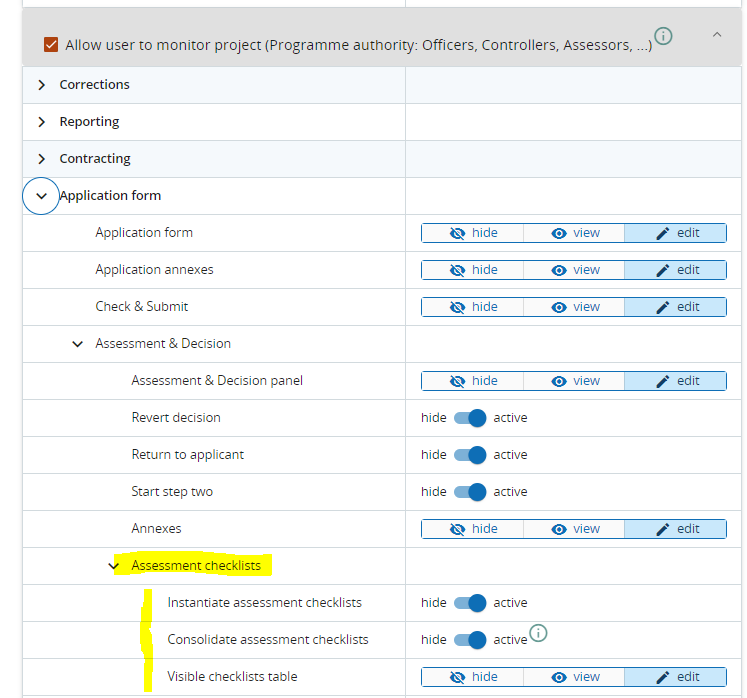
Task: Set Check & Submit to view
Action: 574,307
